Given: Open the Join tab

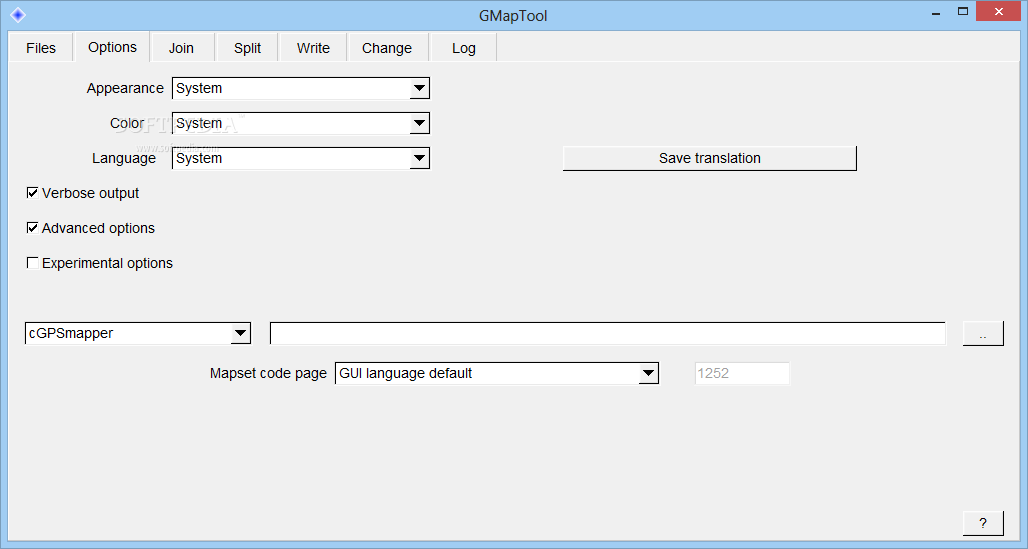Looking at the screenshot, I should pos(181,48).
